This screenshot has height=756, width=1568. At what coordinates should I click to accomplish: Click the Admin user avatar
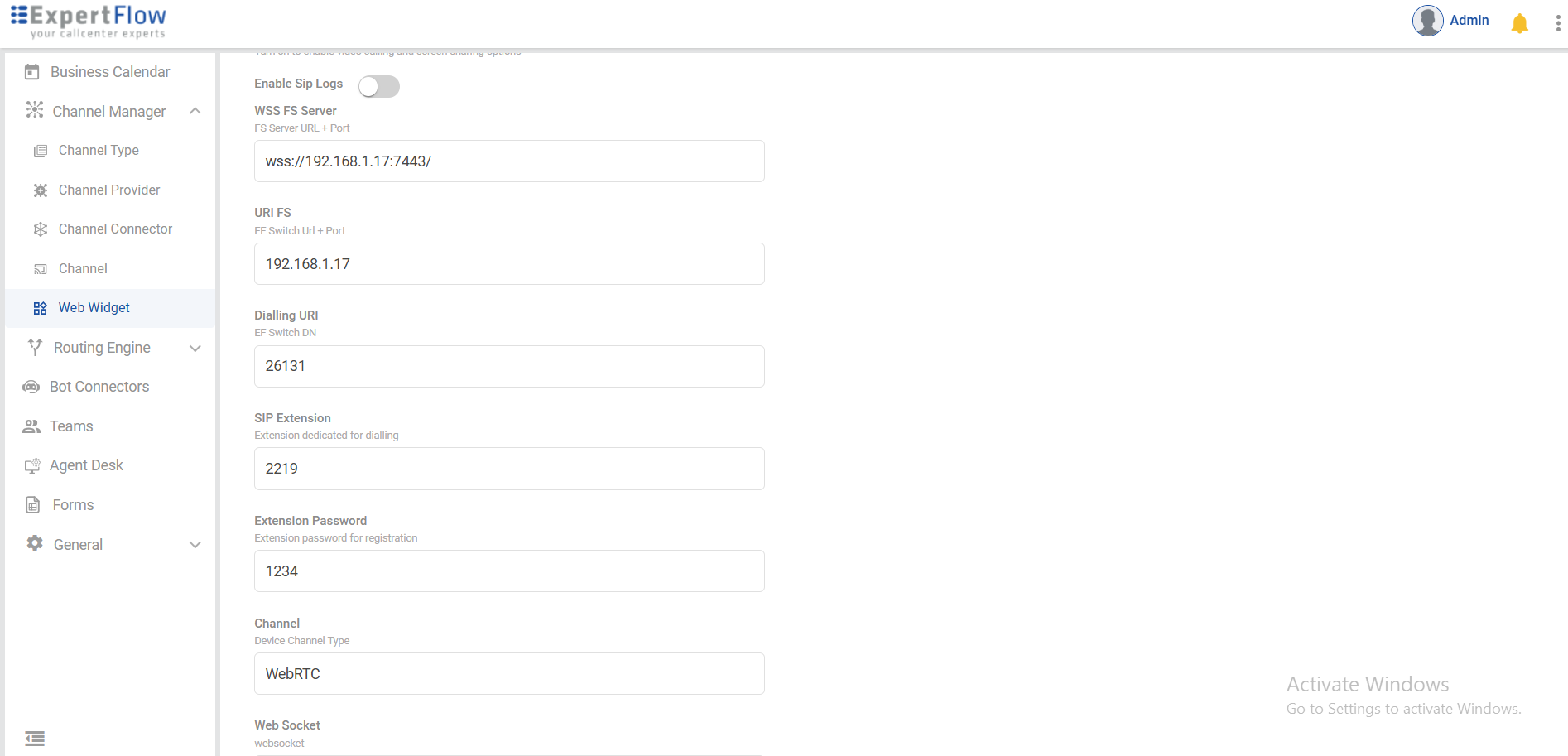(x=1427, y=21)
